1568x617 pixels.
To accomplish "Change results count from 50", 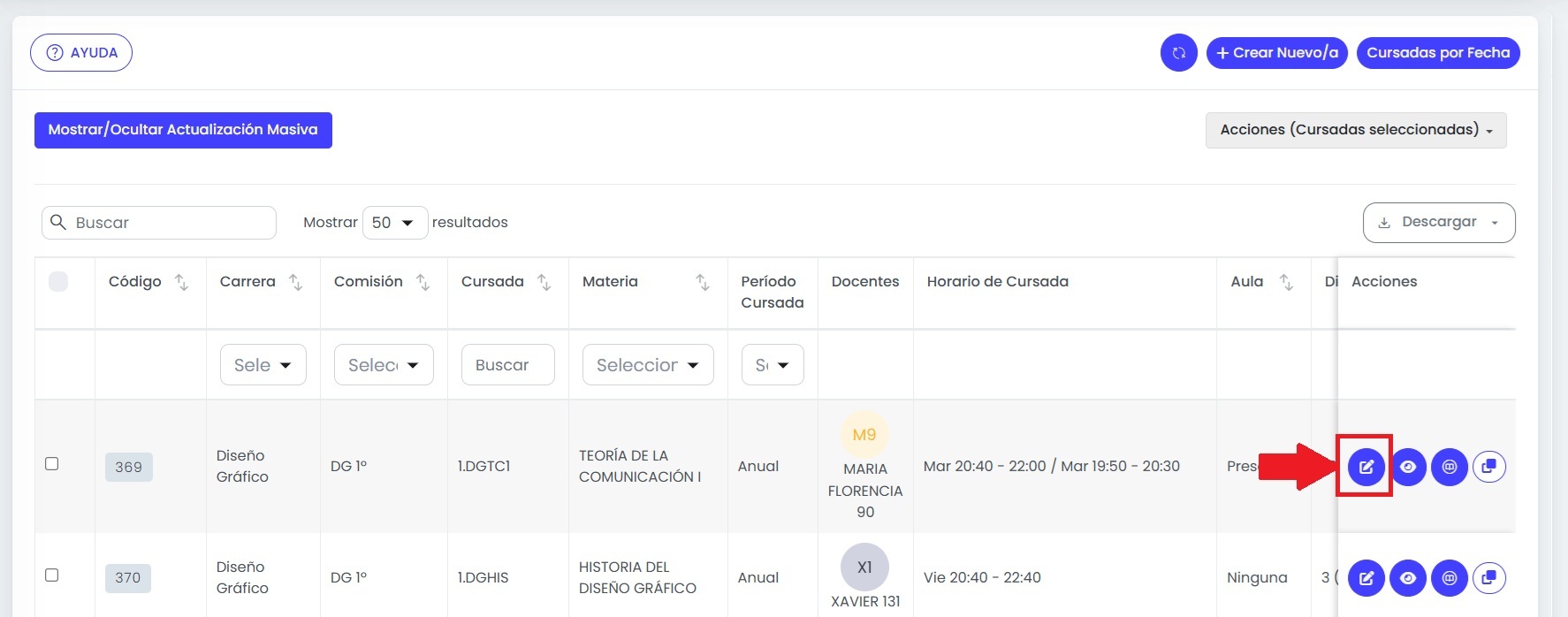I will [x=395, y=223].
